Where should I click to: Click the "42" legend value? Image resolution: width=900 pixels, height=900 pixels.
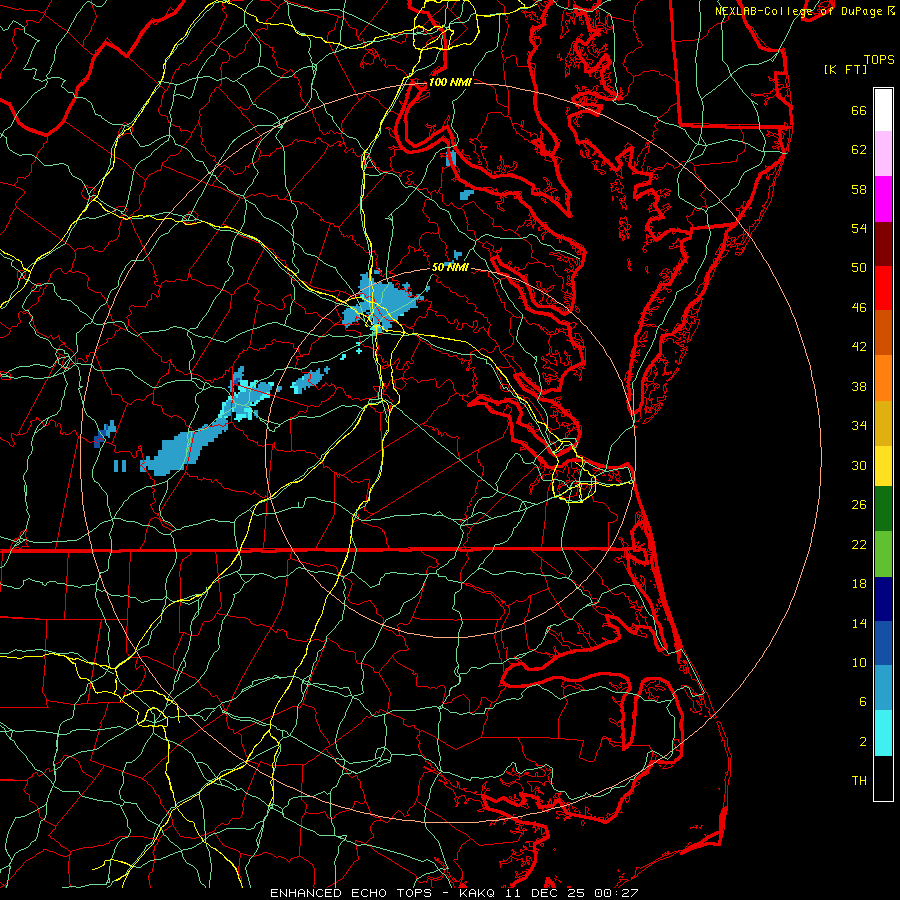(859, 347)
